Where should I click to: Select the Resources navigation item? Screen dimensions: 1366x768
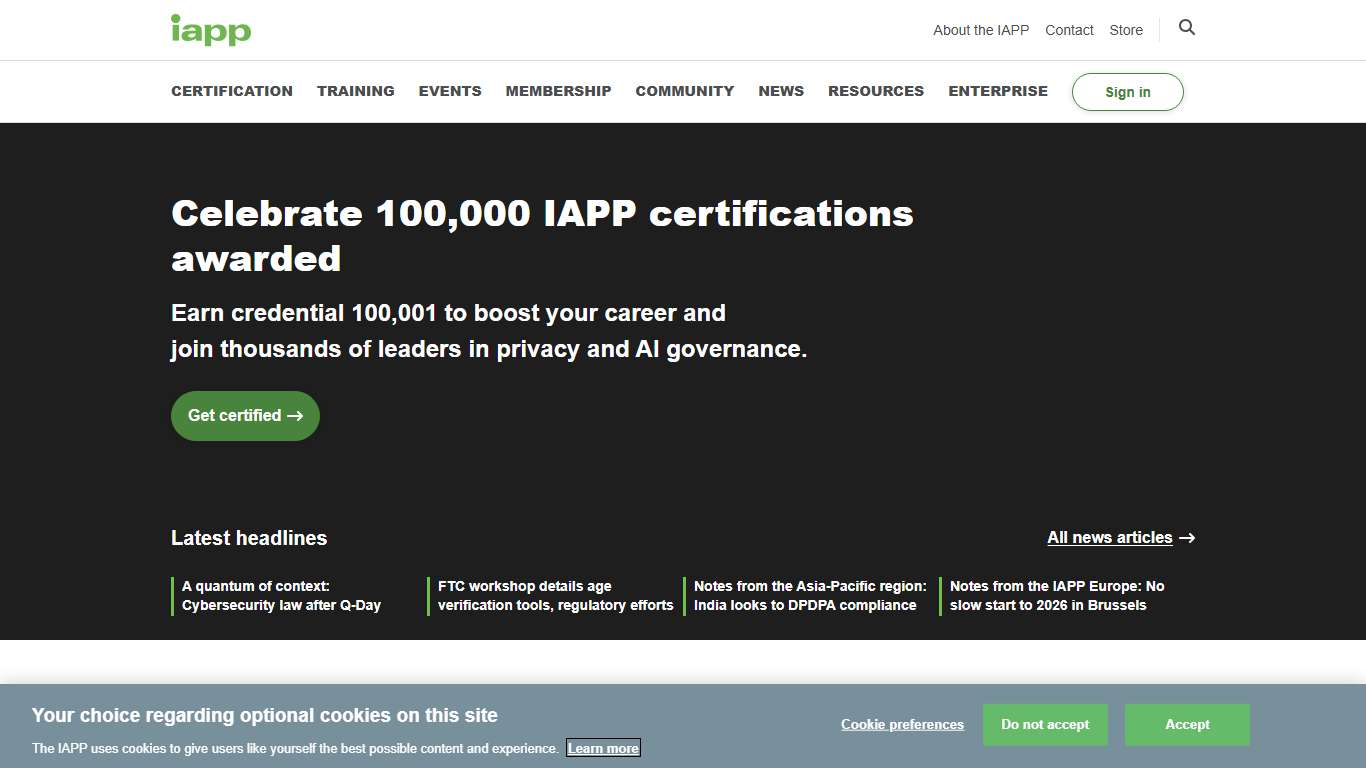pos(875,91)
